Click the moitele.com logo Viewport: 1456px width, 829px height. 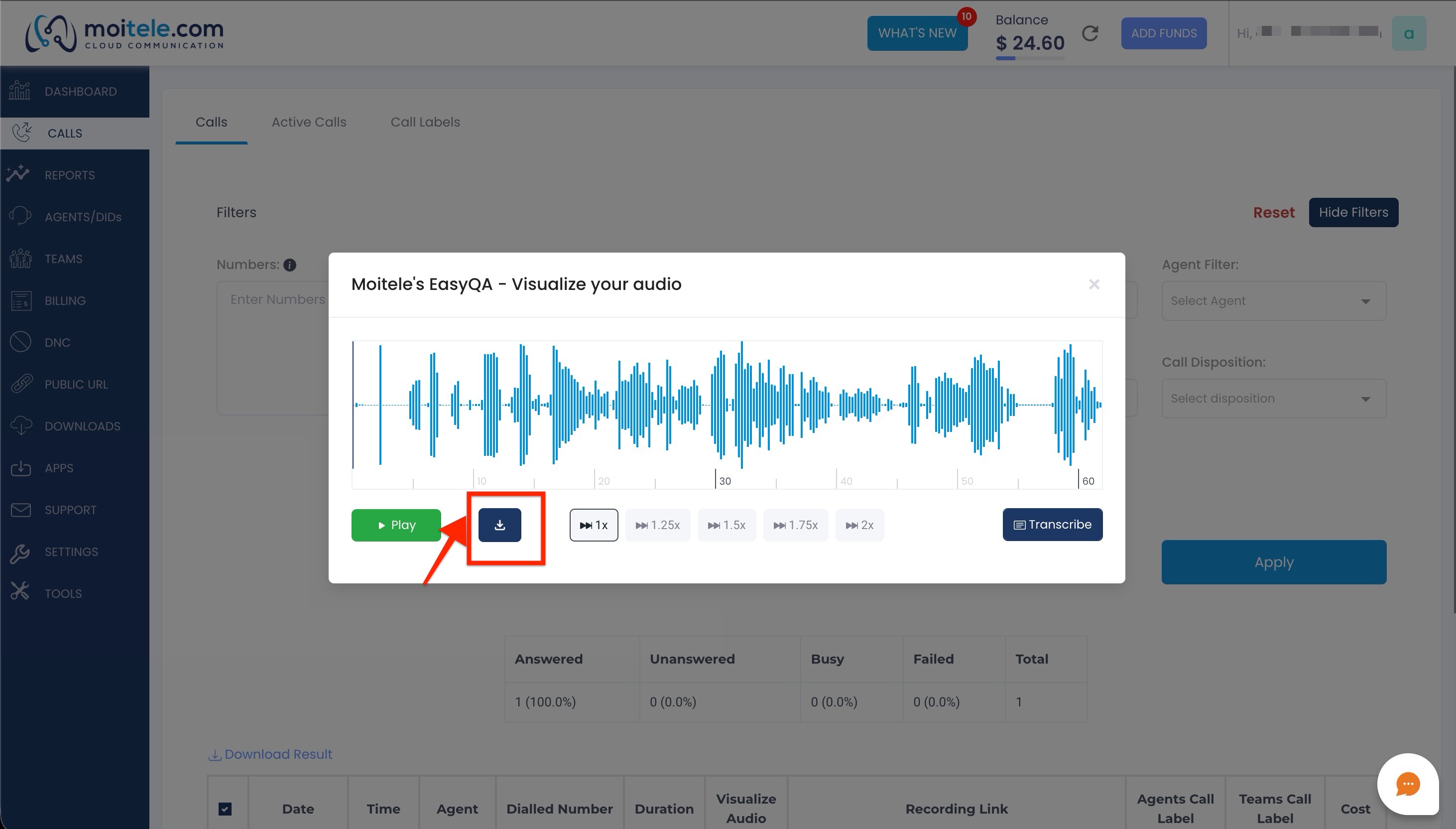pos(124,33)
